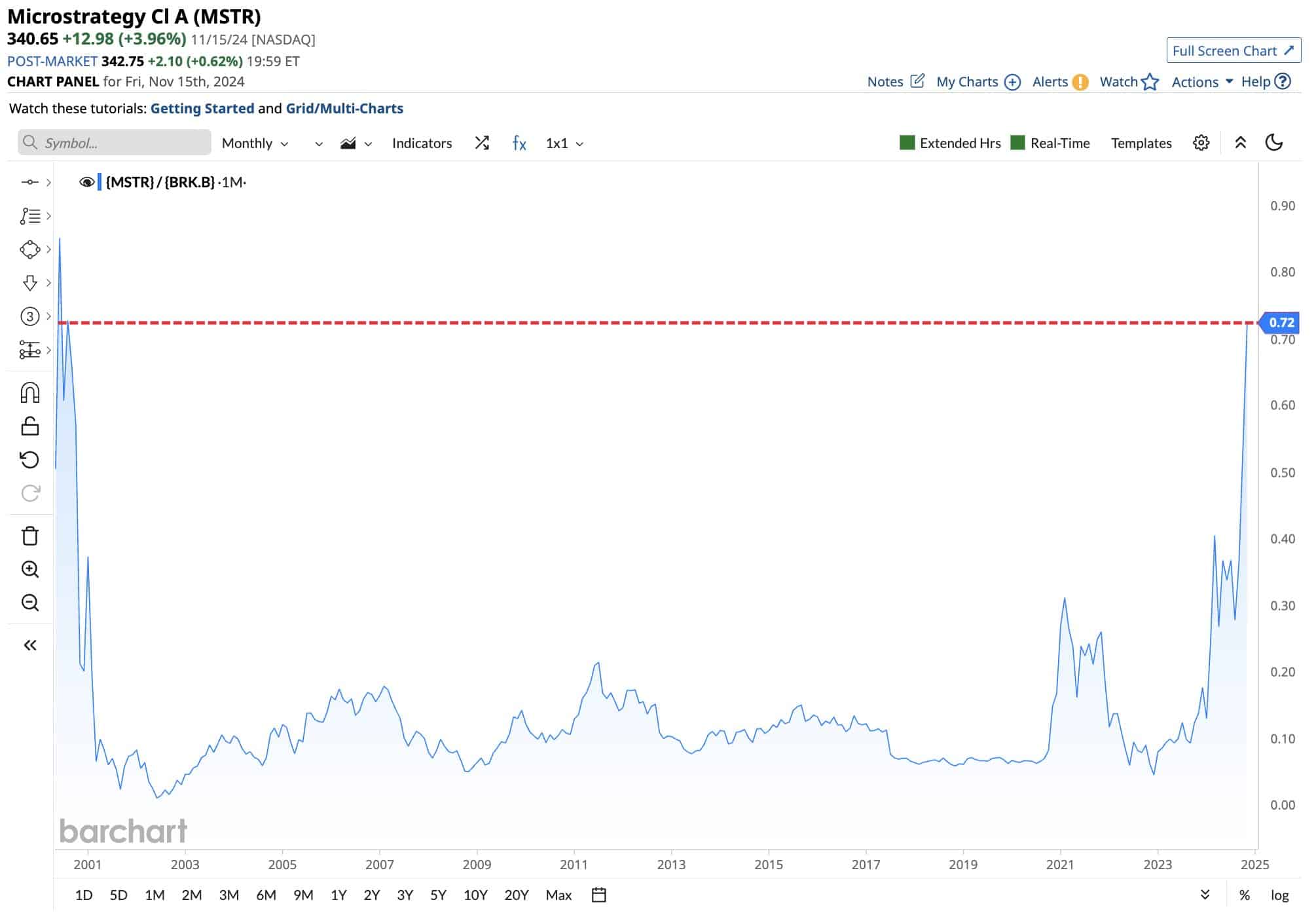Toggle the Extended Hrs option
Screen dimensions: 1316x917
907,143
